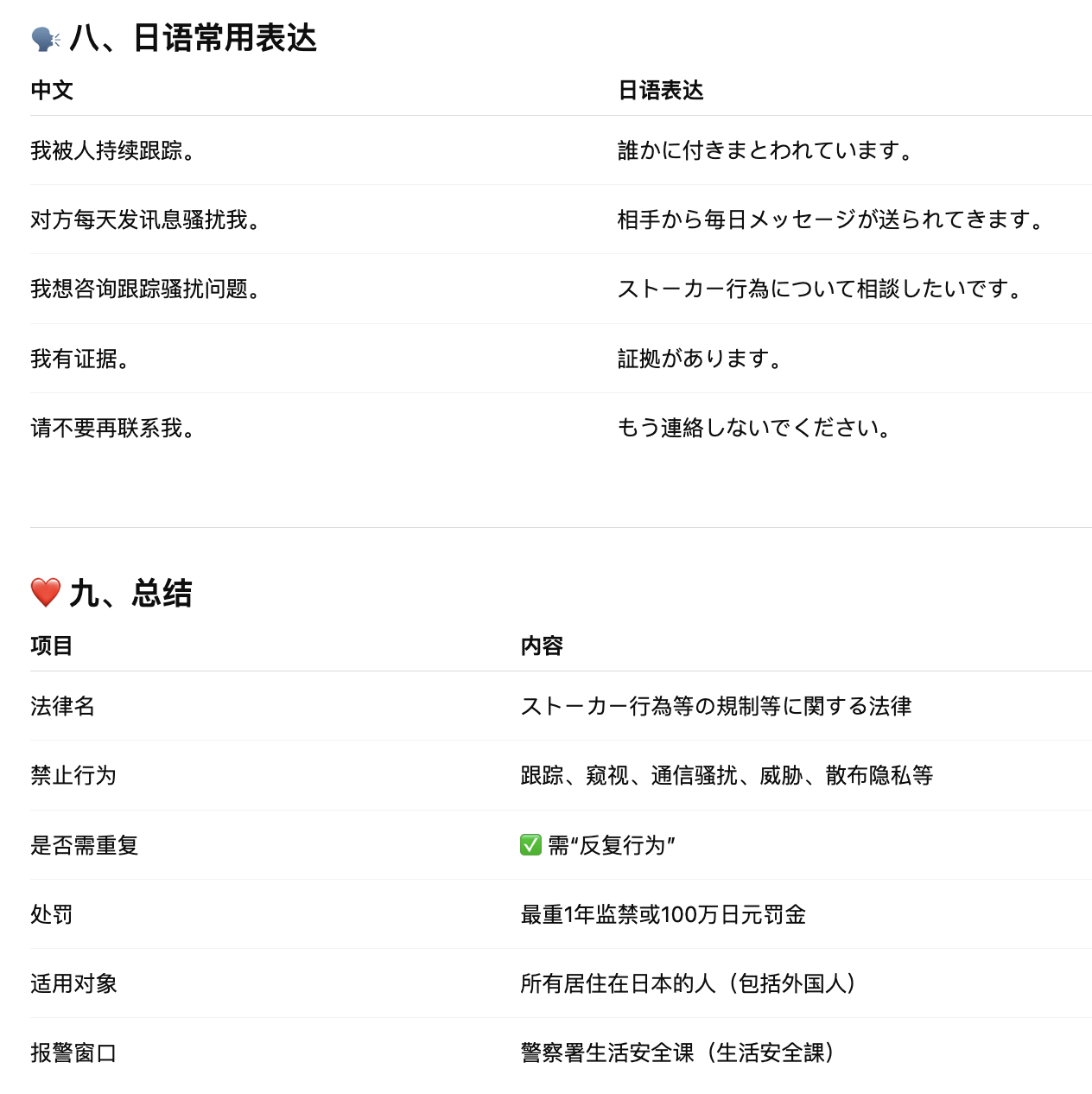Viewport: 1092px width, 1094px height.
Task: Click the green checkmark emoji
Action: pyautogui.click(x=530, y=844)
